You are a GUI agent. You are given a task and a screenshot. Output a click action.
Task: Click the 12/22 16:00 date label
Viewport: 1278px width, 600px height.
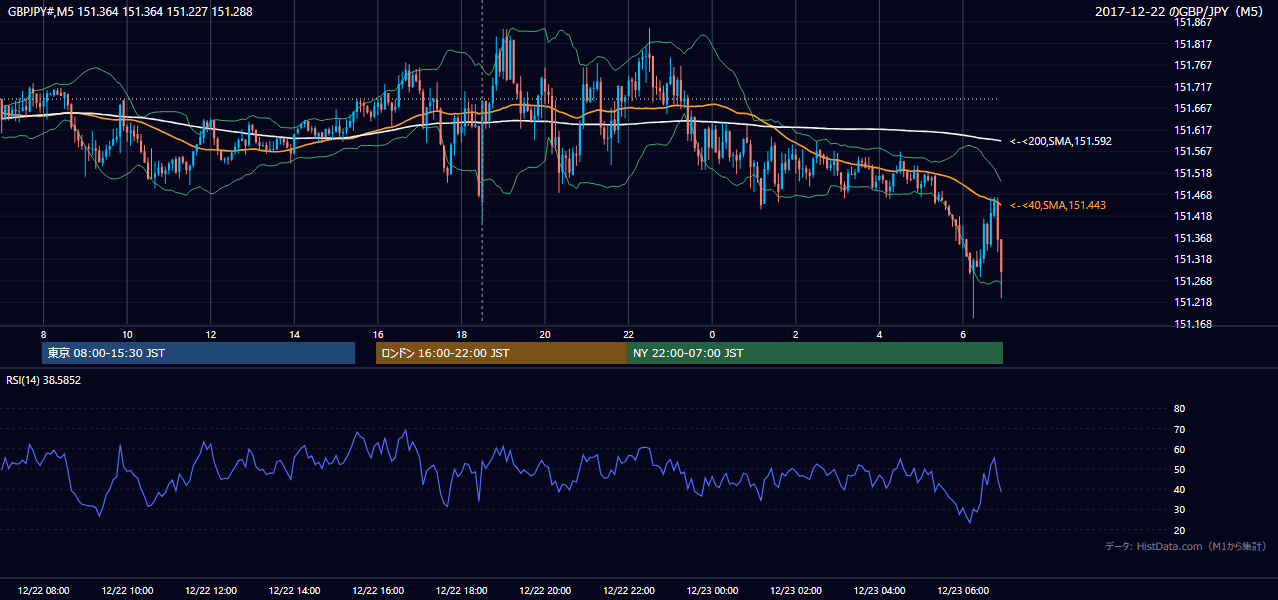point(378,591)
